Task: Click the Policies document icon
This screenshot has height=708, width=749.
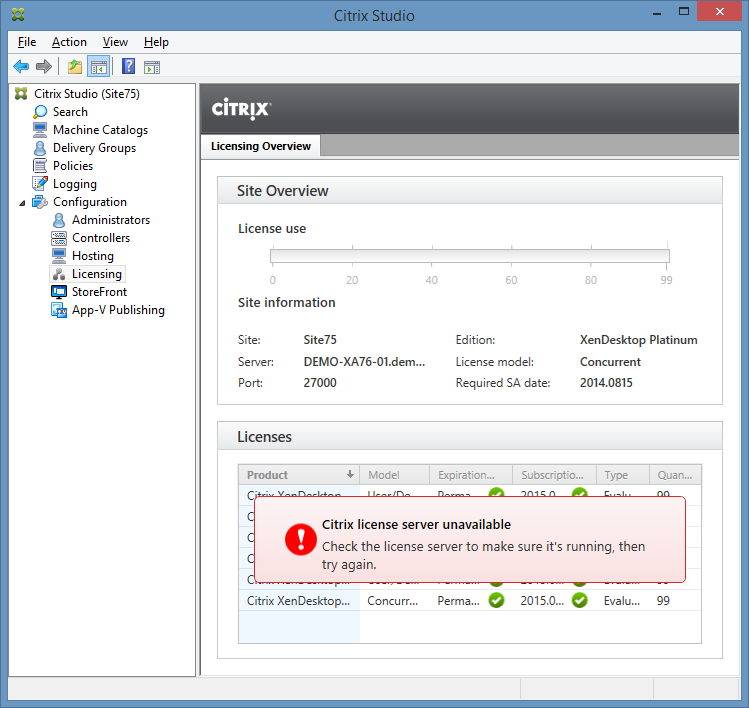Action: (x=40, y=166)
